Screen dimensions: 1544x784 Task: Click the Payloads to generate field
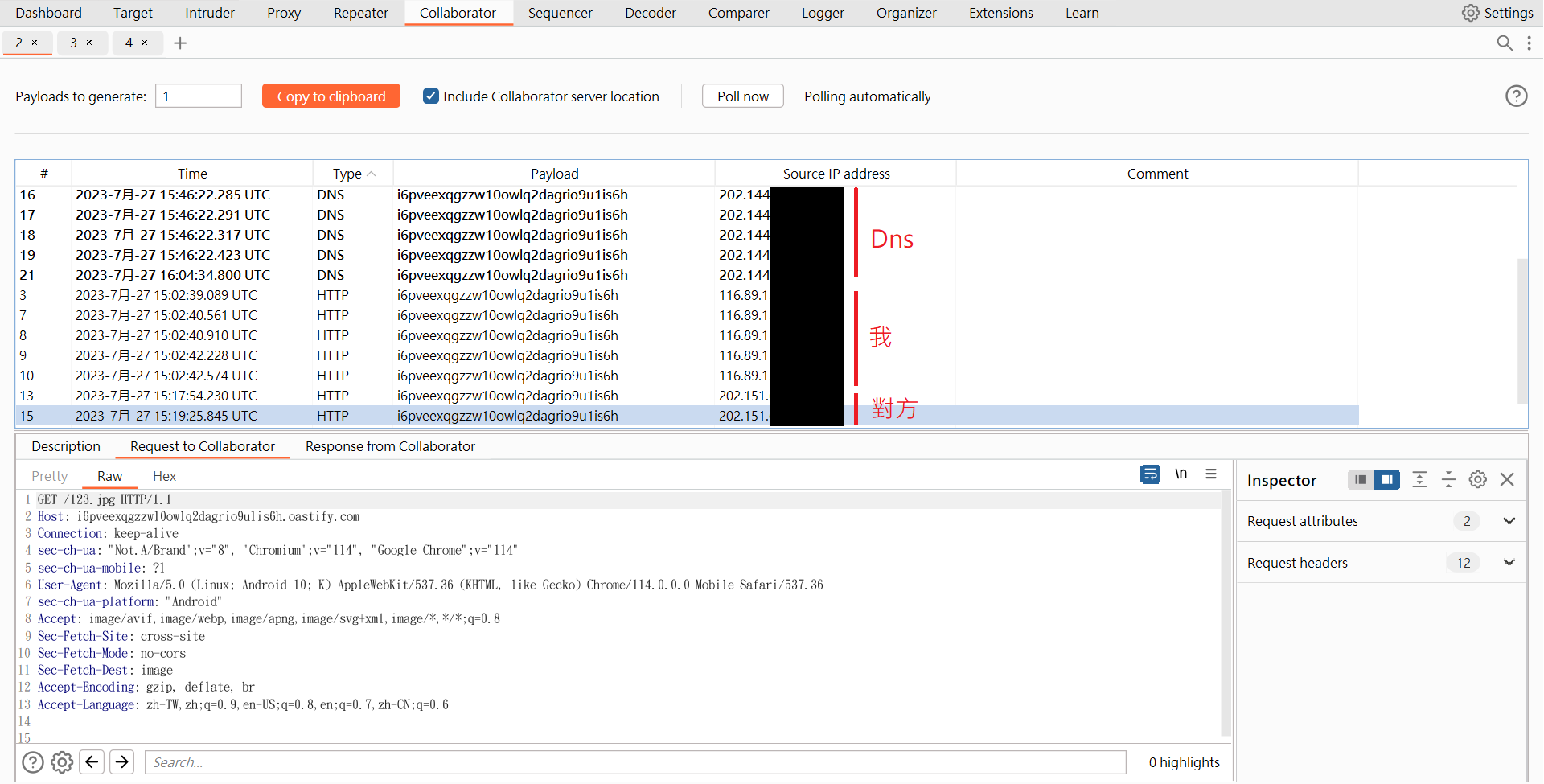coord(199,96)
